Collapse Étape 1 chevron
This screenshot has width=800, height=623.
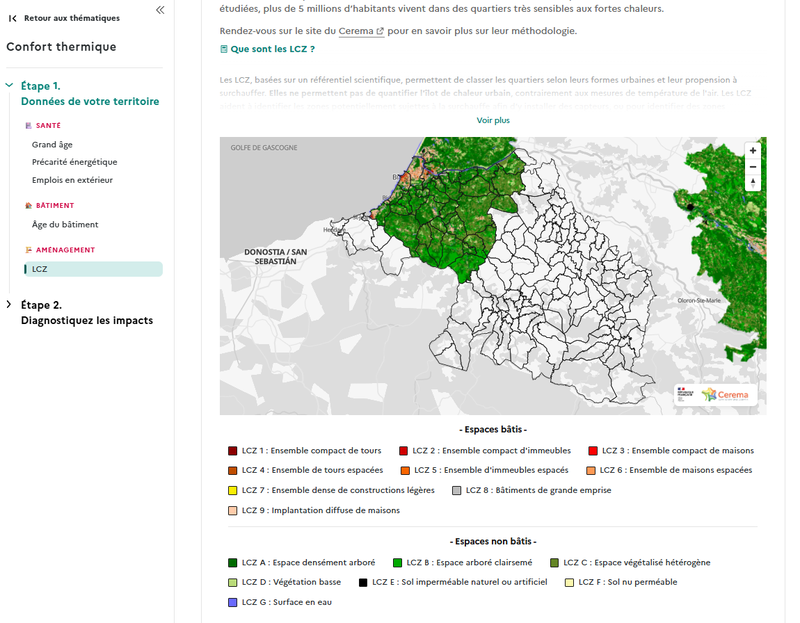[9, 85]
